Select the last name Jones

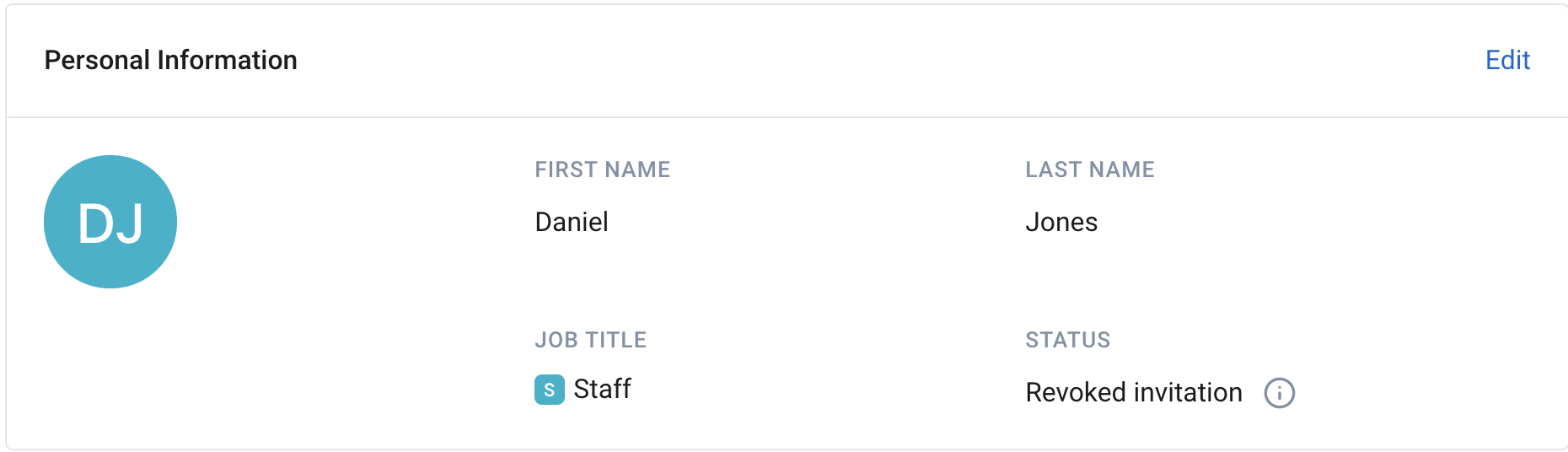(x=1061, y=222)
